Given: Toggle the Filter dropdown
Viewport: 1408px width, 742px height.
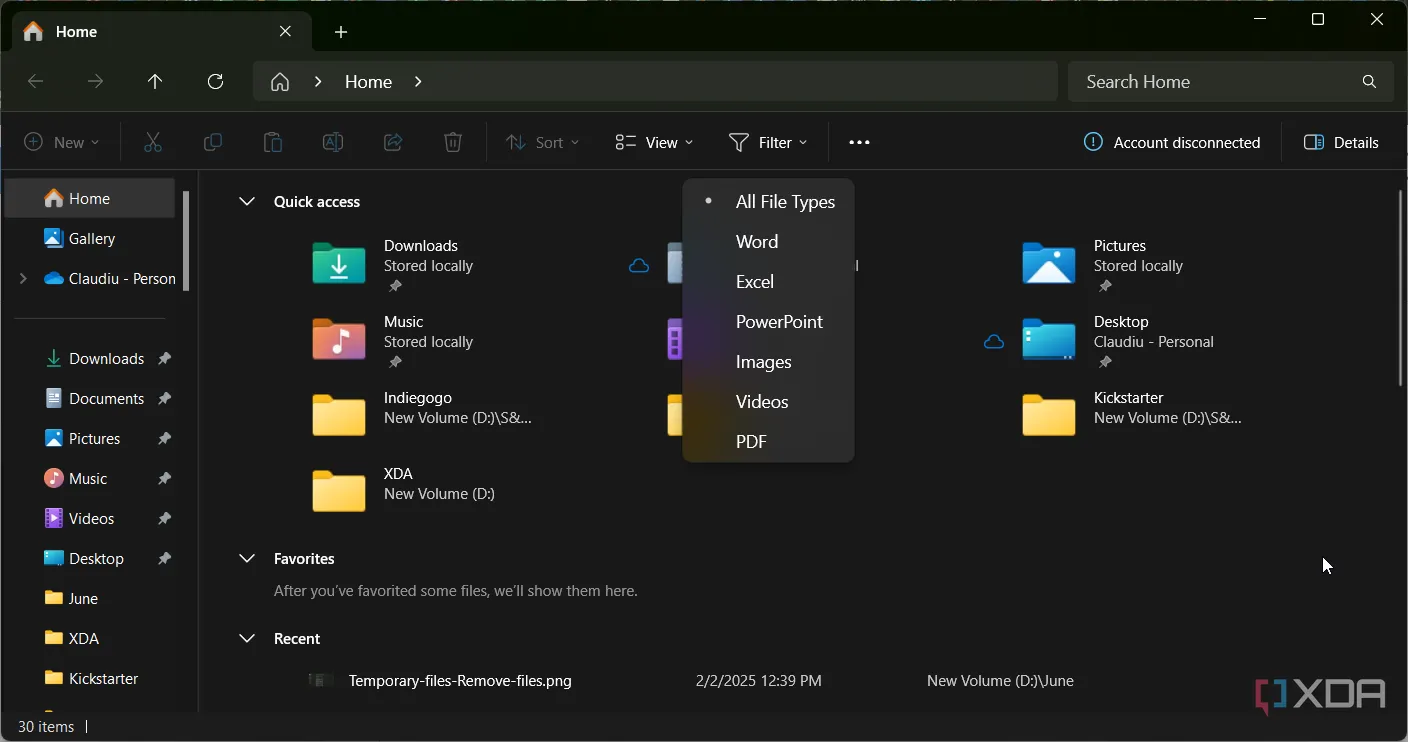Looking at the screenshot, I should 768,142.
